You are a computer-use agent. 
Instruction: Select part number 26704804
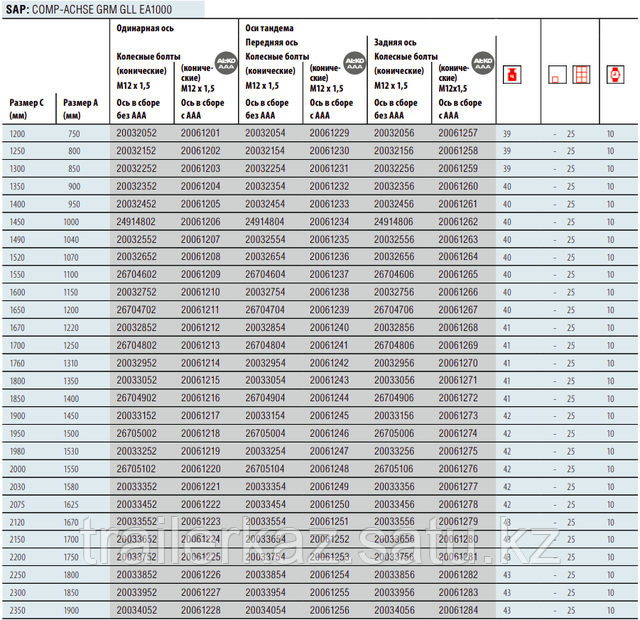point(265,345)
